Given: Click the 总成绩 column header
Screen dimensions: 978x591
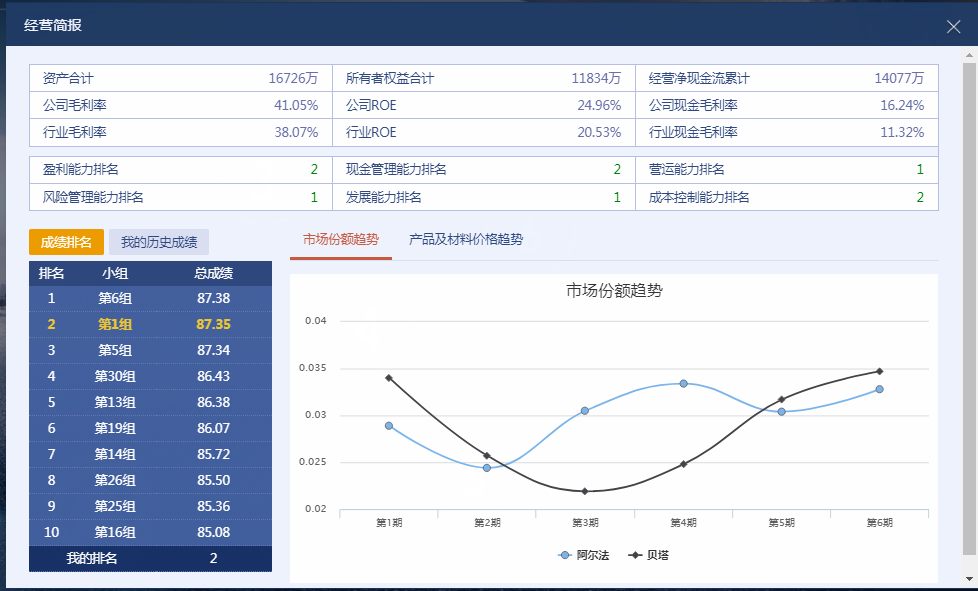Looking at the screenshot, I should (213, 273).
